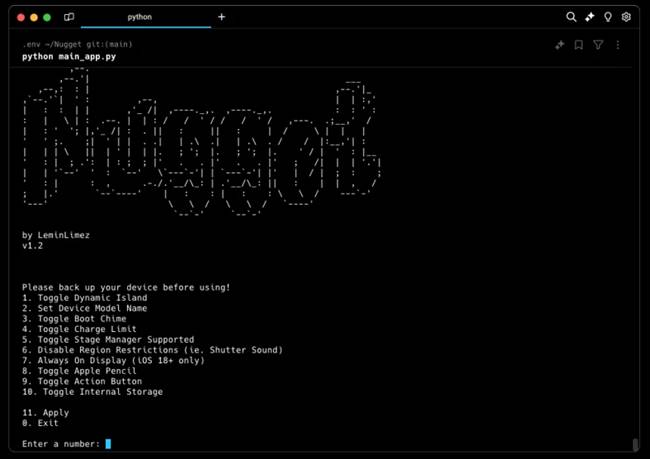Click the '0. Exit' menu line
The width and height of the screenshot is (650, 459).
(x=42, y=423)
